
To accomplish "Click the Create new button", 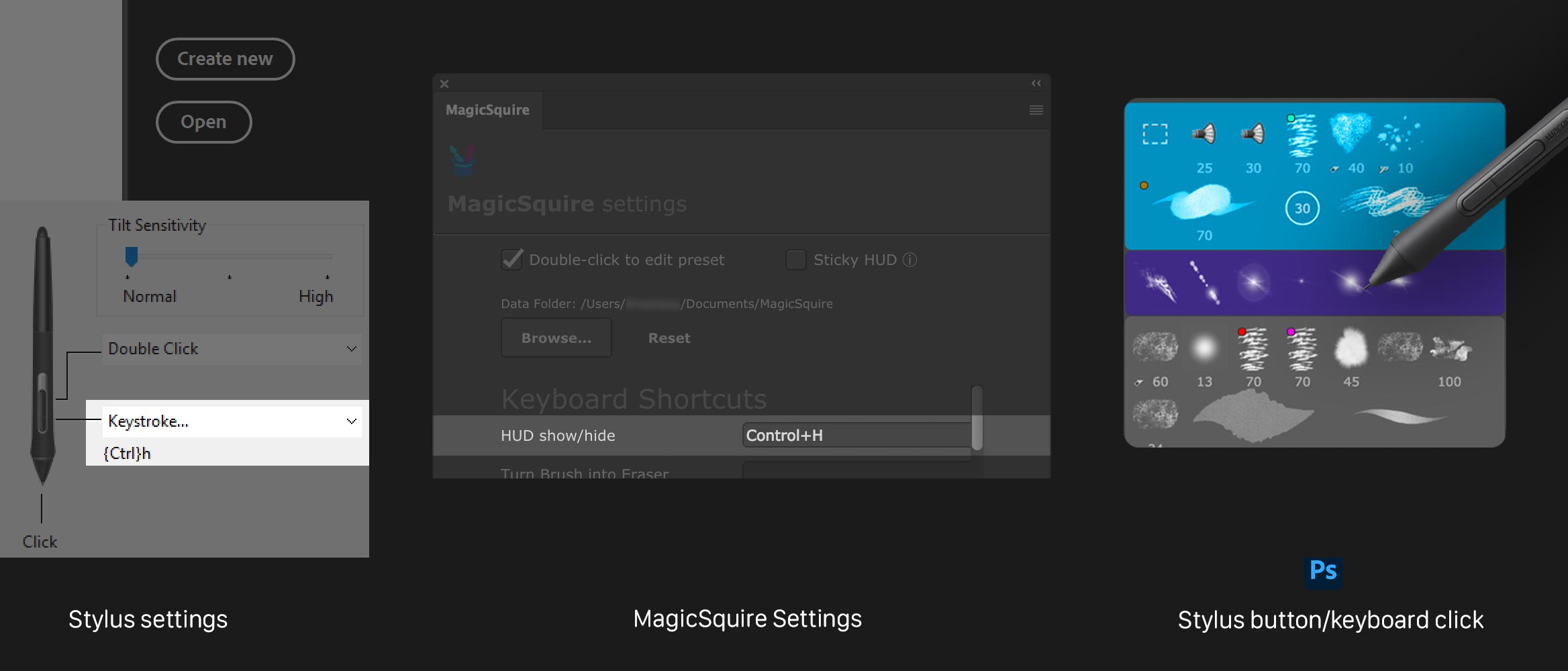I will click(x=226, y=59).
